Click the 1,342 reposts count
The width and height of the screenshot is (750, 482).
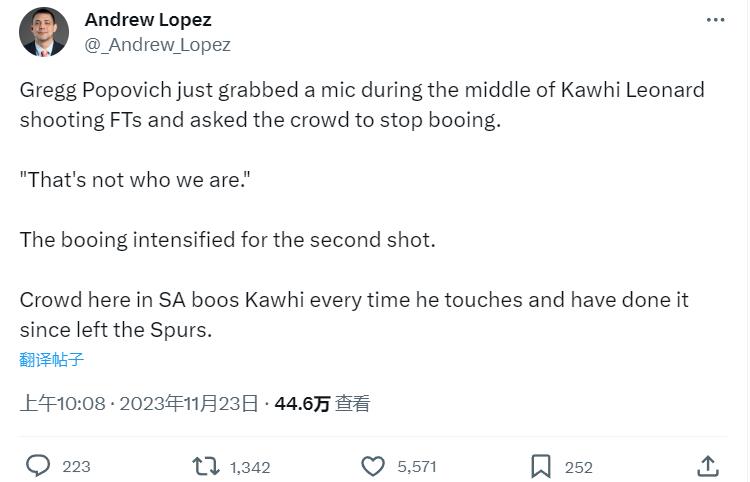[x=249, y=467]
